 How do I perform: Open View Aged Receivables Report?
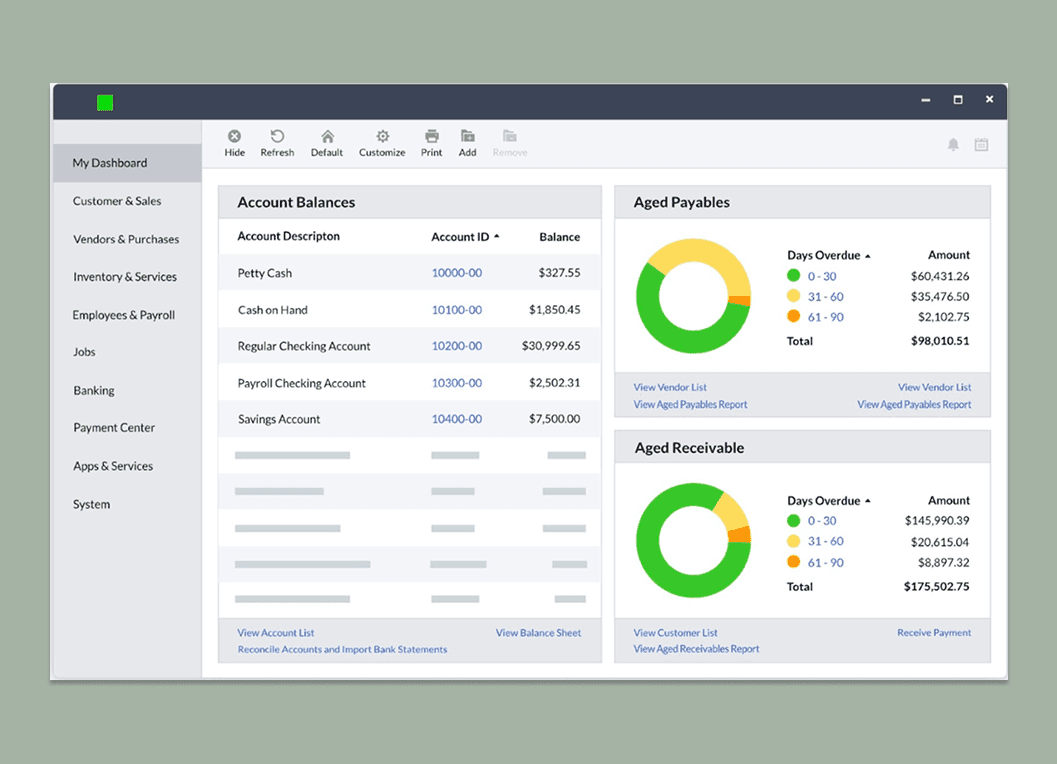[x=697, y=648]
